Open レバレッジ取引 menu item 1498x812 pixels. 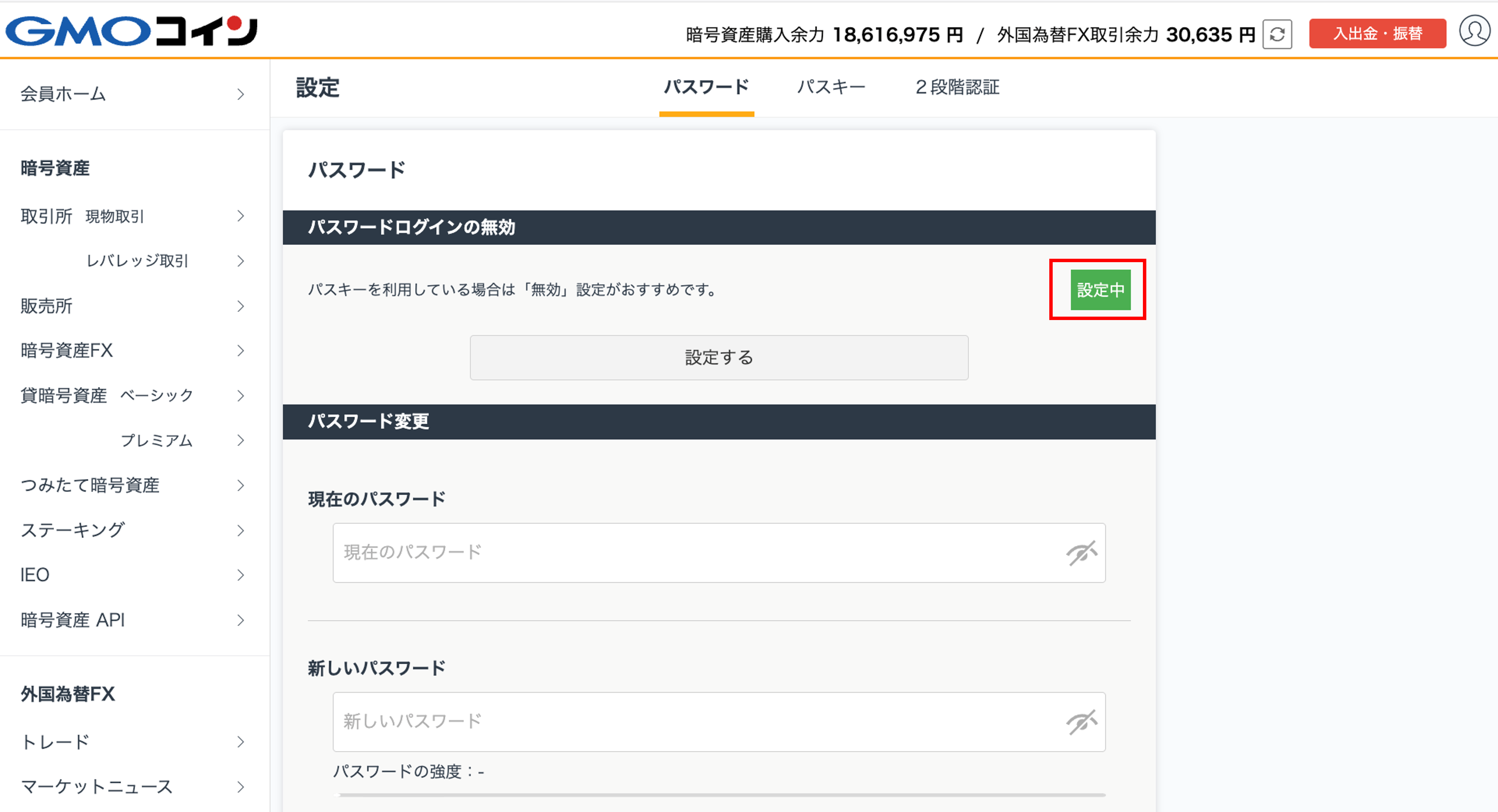(x=134, y=261)
